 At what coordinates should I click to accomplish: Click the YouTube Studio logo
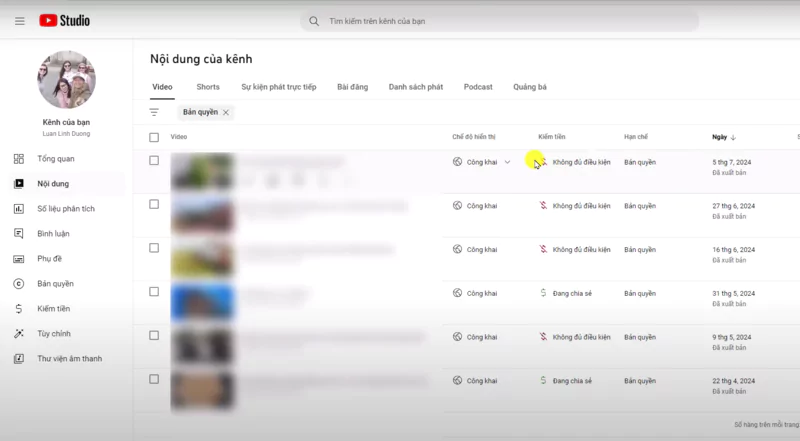[64, 20]
